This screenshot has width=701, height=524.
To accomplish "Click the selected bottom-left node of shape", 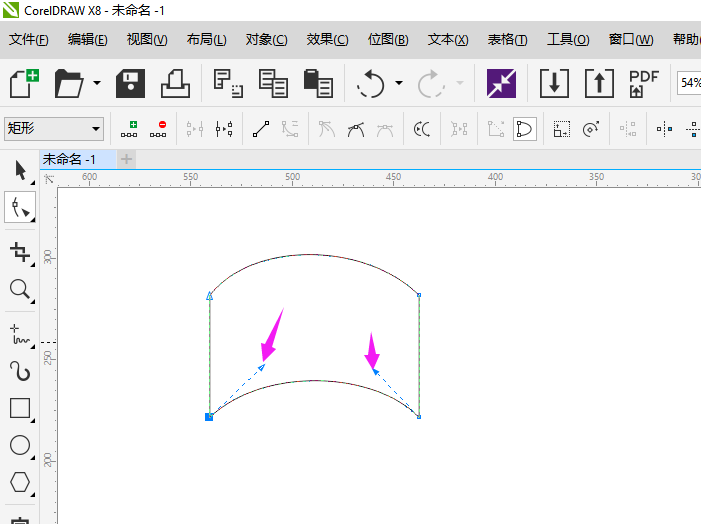I will [x=209, y=417].
